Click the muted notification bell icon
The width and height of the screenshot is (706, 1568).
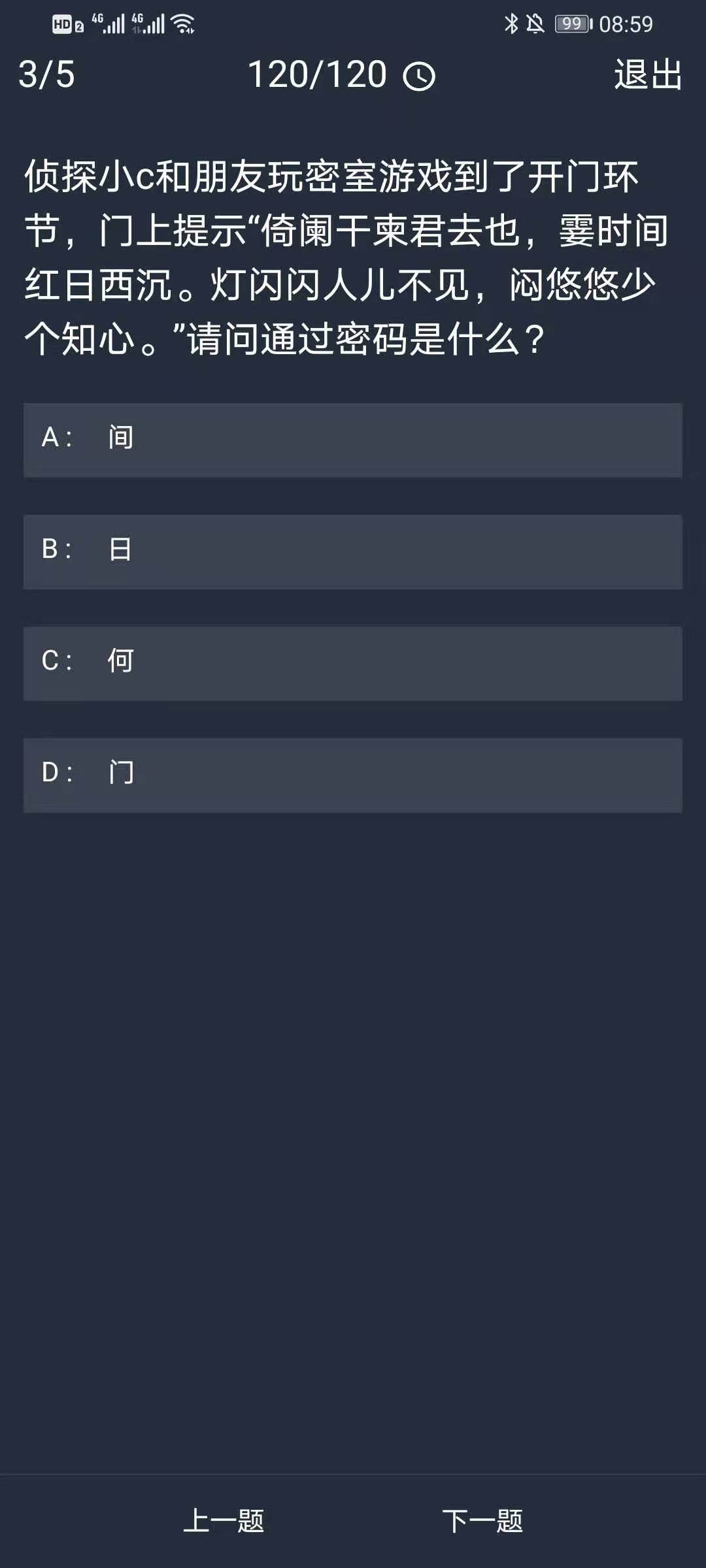[x=535, y=24]
